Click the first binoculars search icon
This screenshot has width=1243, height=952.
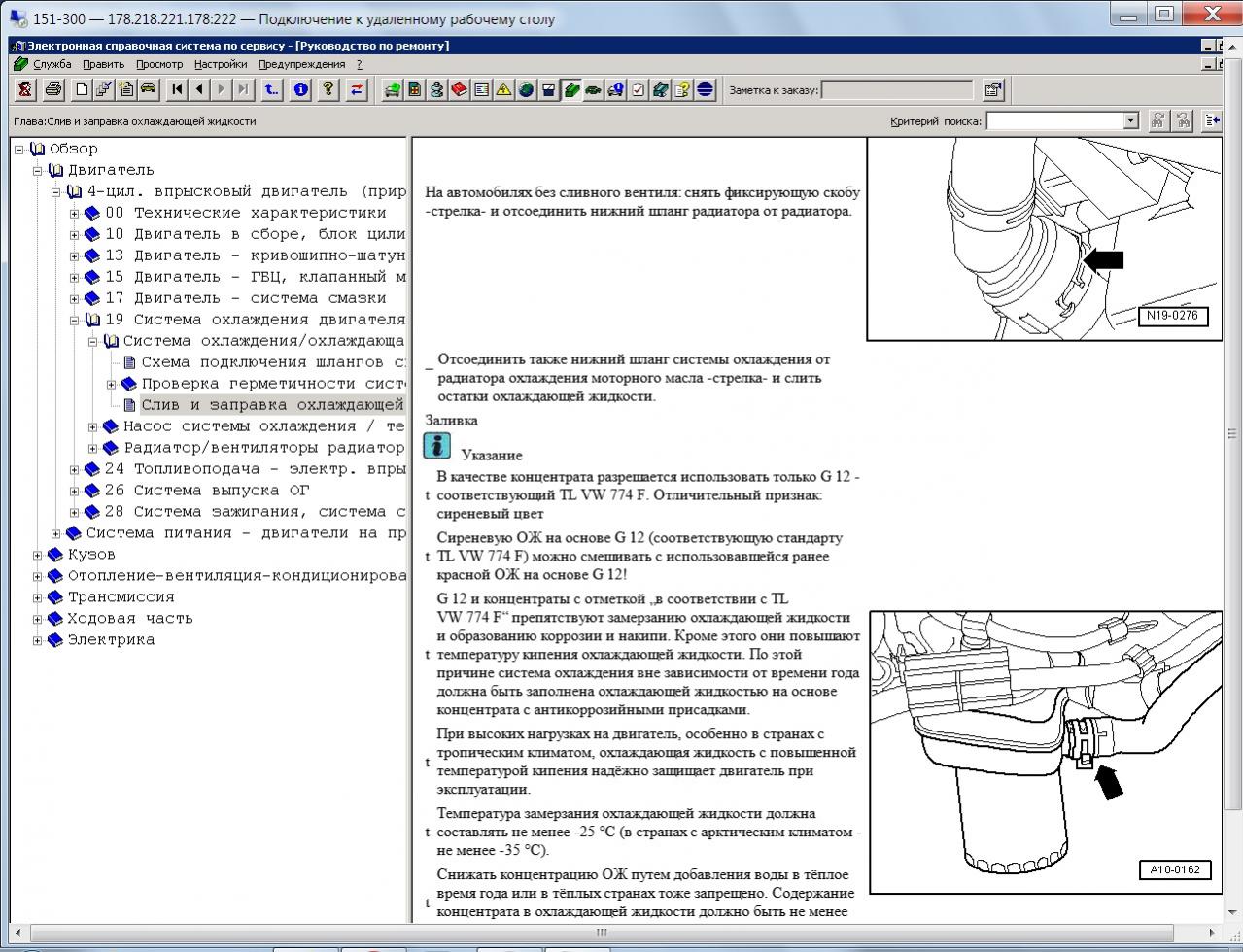pyautogui.click(x=1157, y=120)
